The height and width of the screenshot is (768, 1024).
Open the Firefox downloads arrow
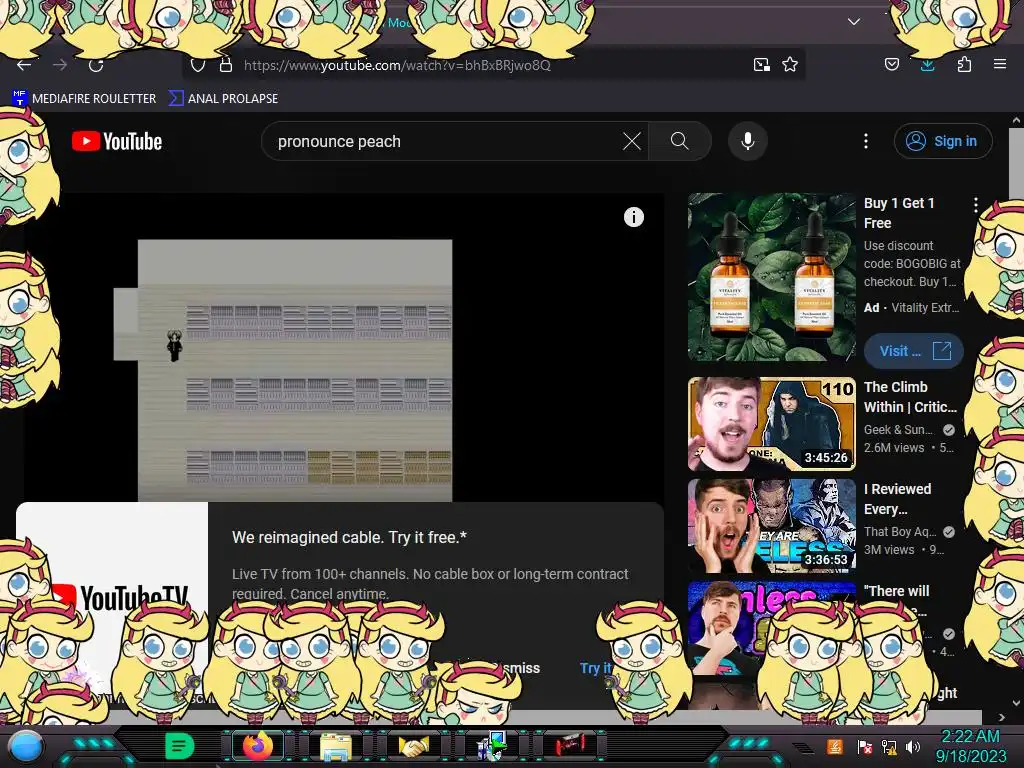[x=927, y=64]
